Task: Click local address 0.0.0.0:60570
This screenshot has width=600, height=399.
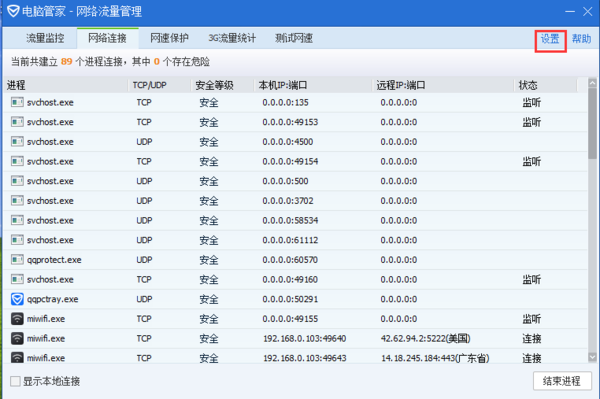Action: [290, 260]
